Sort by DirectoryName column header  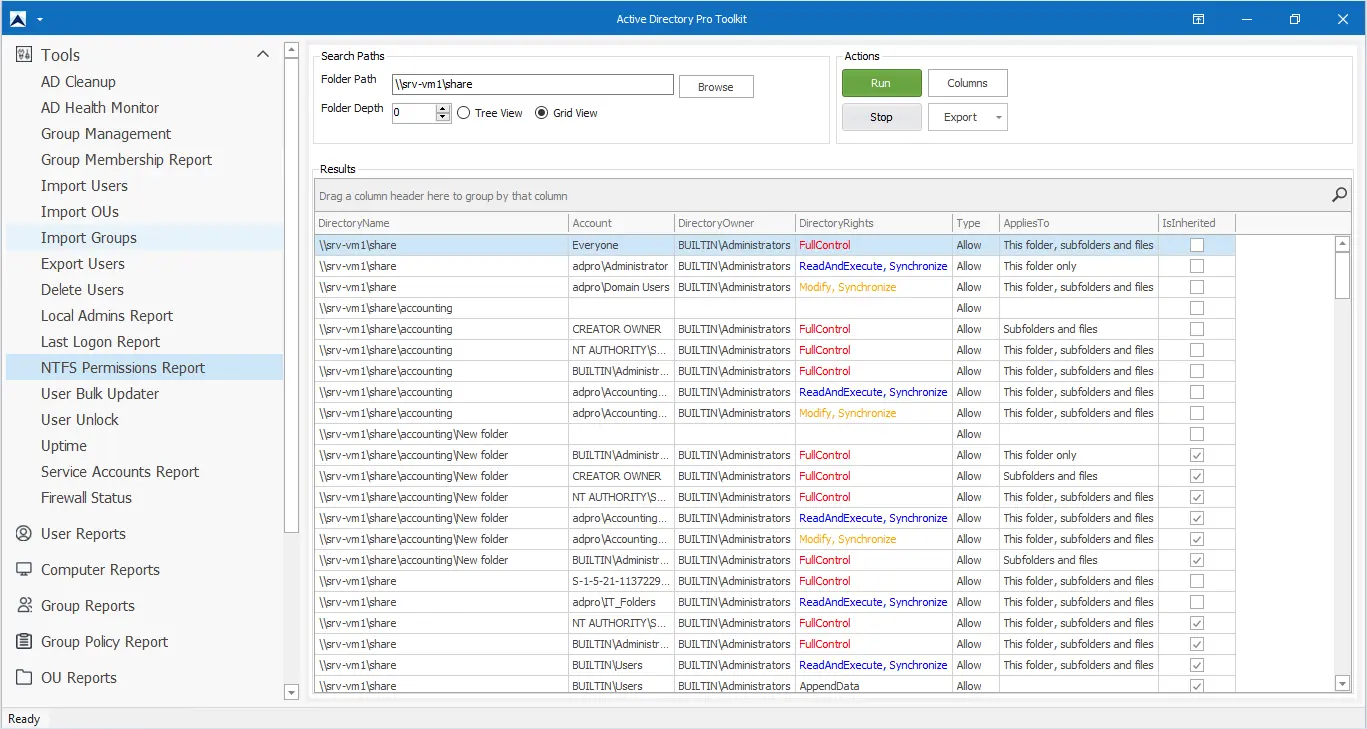441,223
